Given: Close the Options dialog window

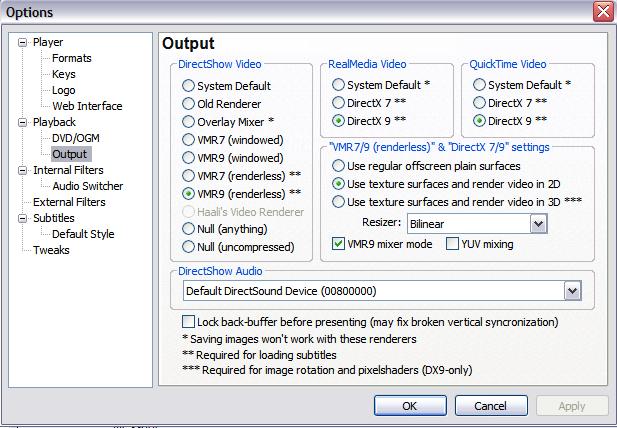Looking at the screenshot, I should point(603,12).
